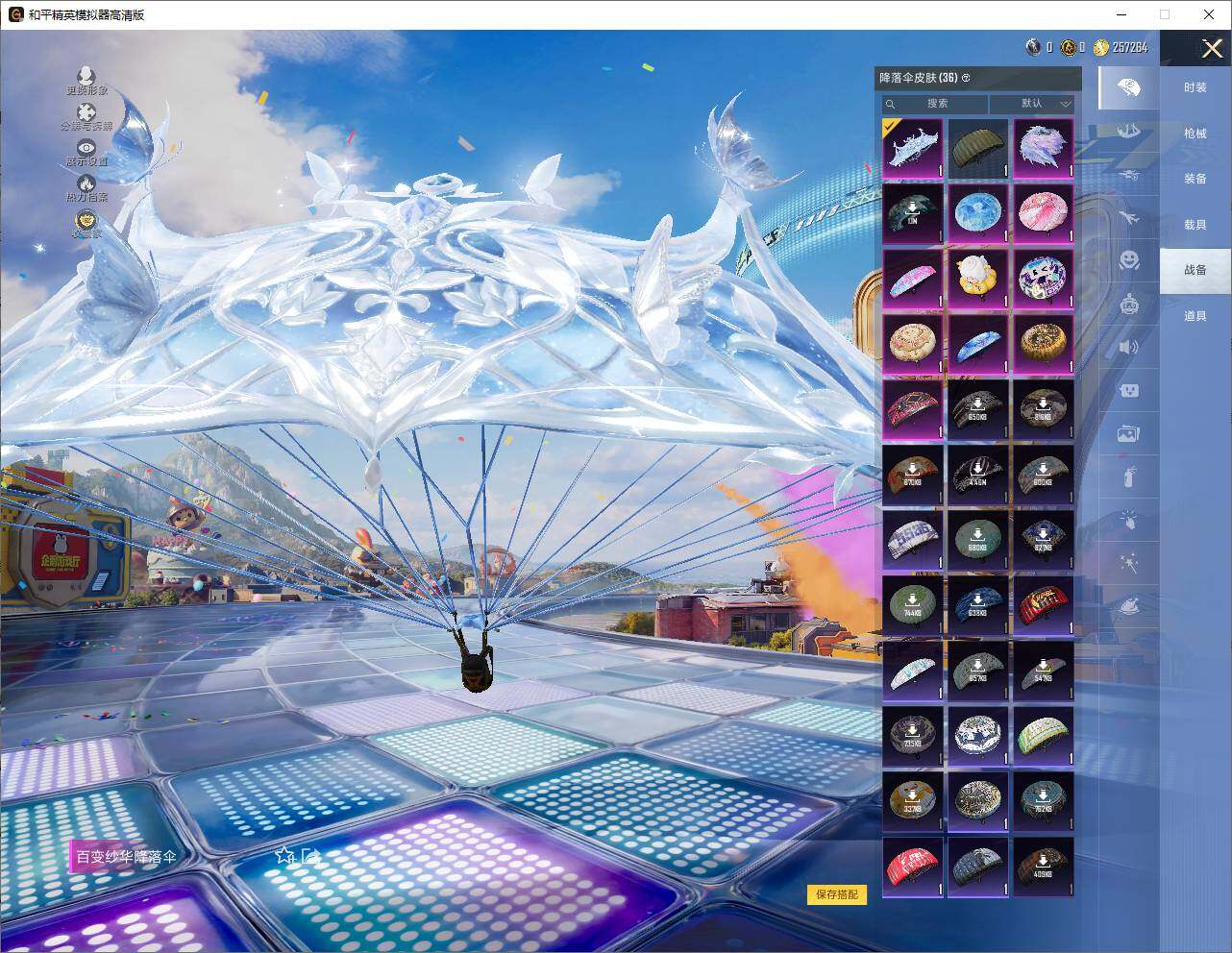Image resolution: width=1232 pixels, height=953 pixels.
Task: Download the parachute skin labeled 650KB
Action: pos(978,410)
